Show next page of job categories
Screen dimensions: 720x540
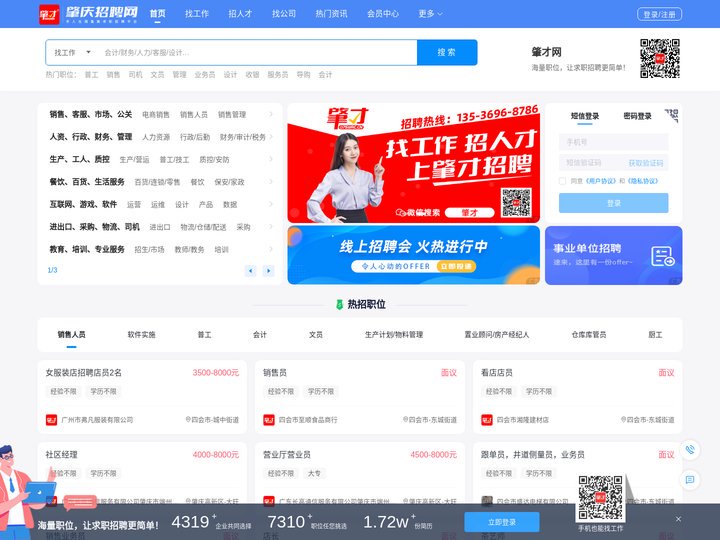(x=268, y=271)
